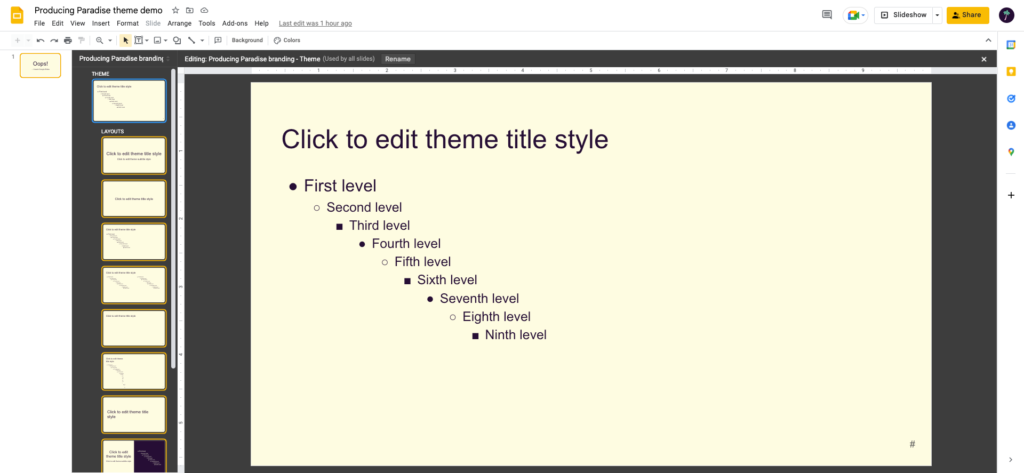The height and width of the screenshot is (473, 1024).
Task: Click the yellow Share button
Action: (968, 15)
